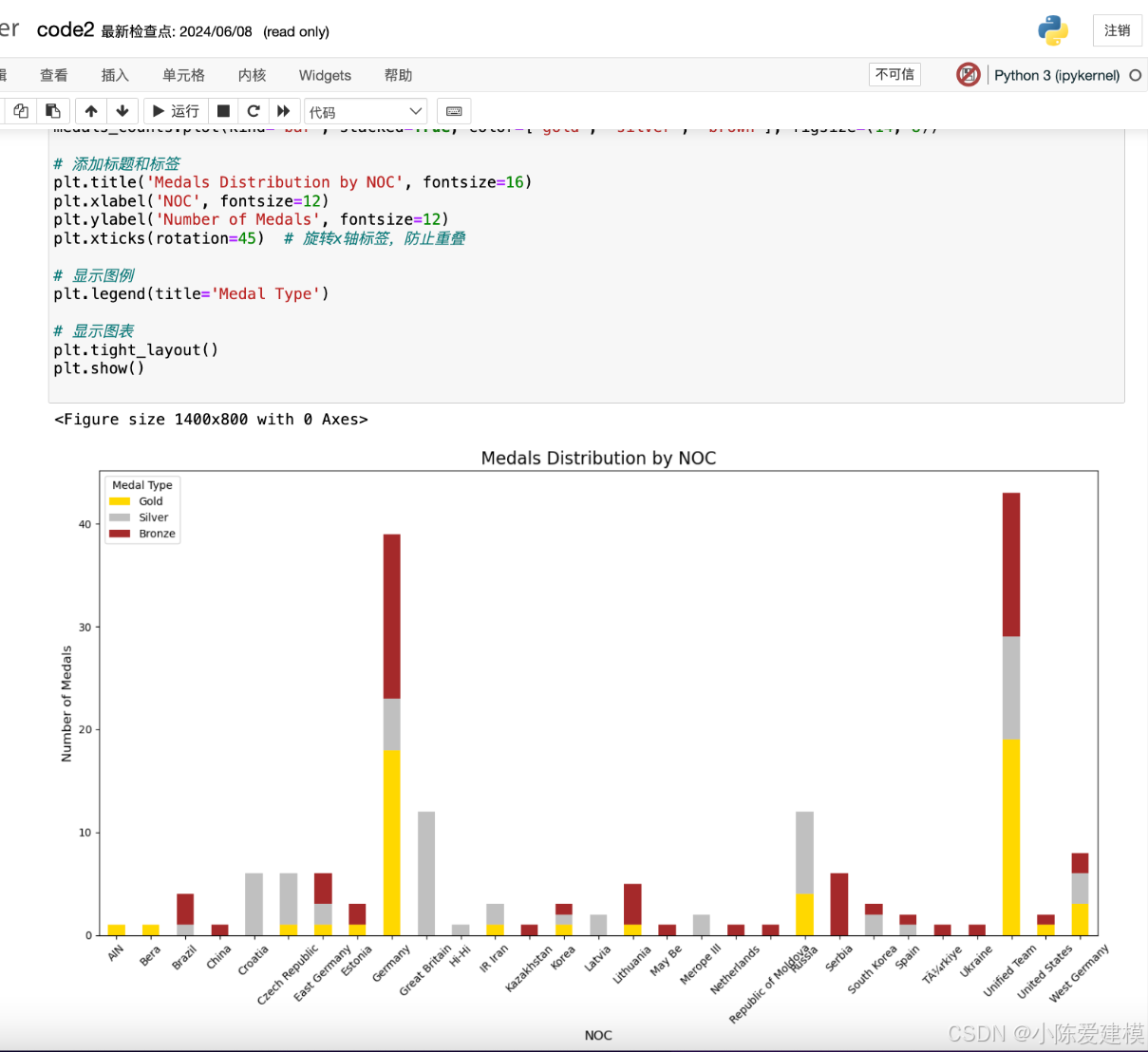Open the cell type 代码 dropdown

pos(366,112)
